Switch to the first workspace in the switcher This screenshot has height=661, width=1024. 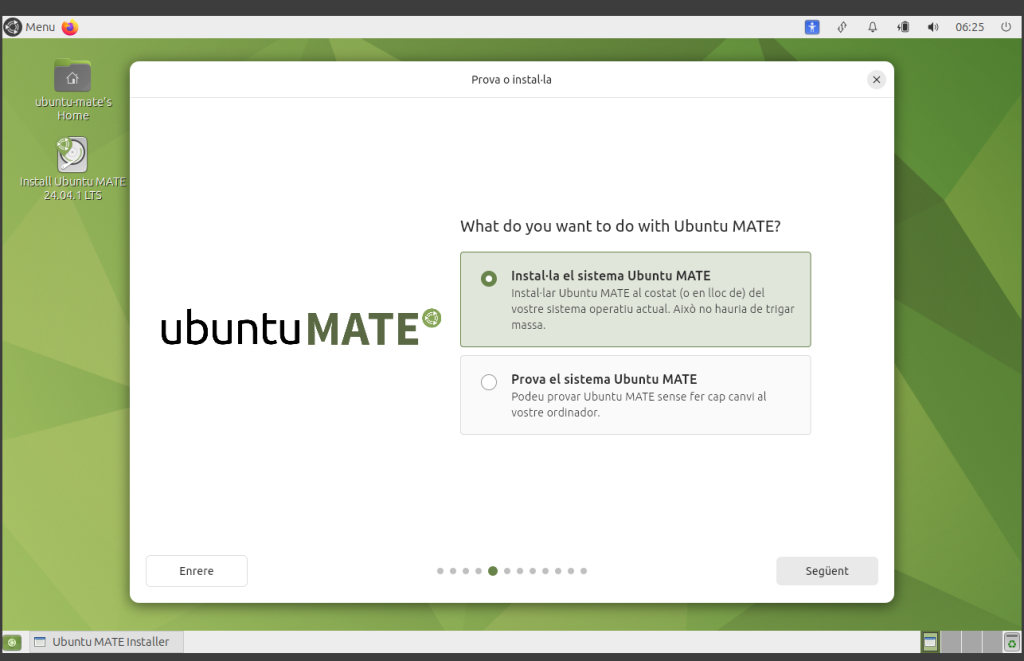930,642
